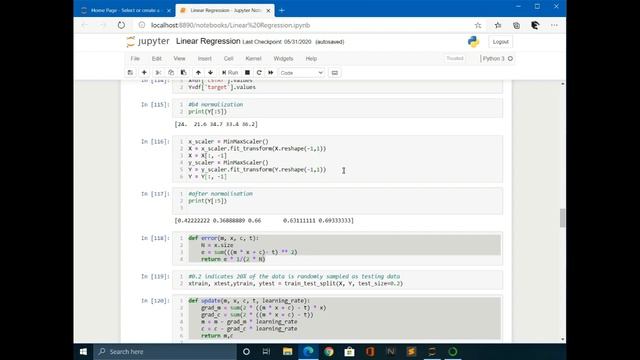
Task: Click the taskbar Search here box
Action: tap(165, 351)
